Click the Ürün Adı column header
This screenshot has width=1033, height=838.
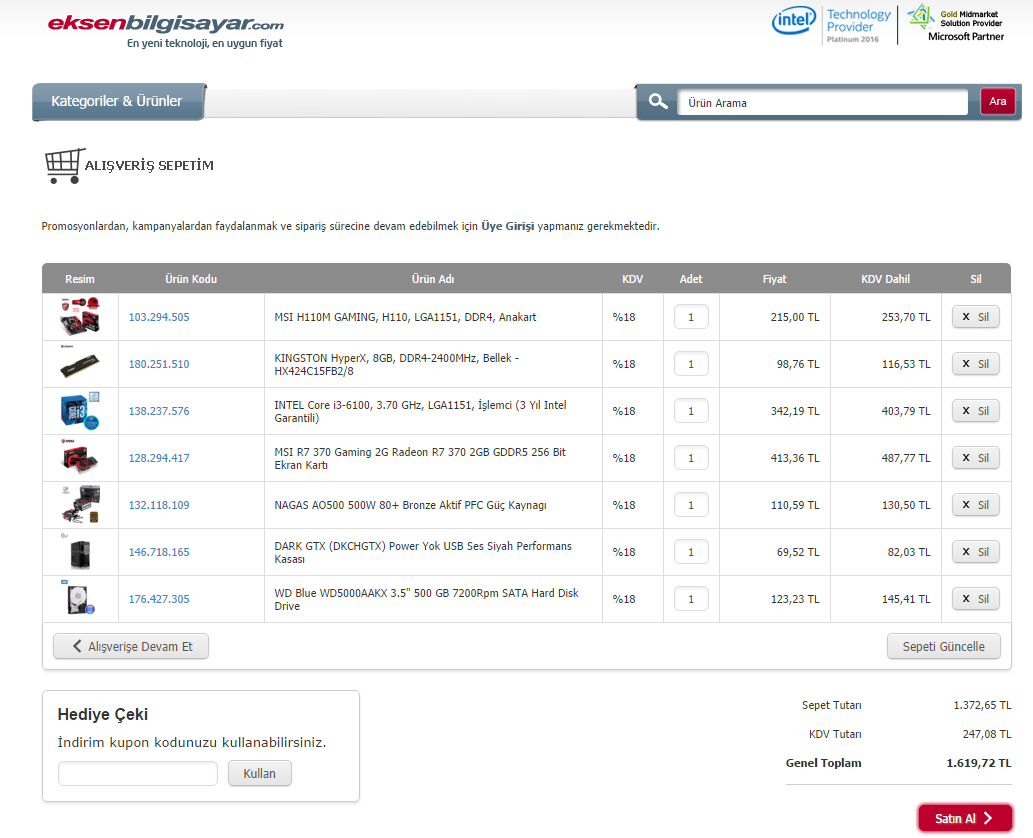tap(433, 279)
